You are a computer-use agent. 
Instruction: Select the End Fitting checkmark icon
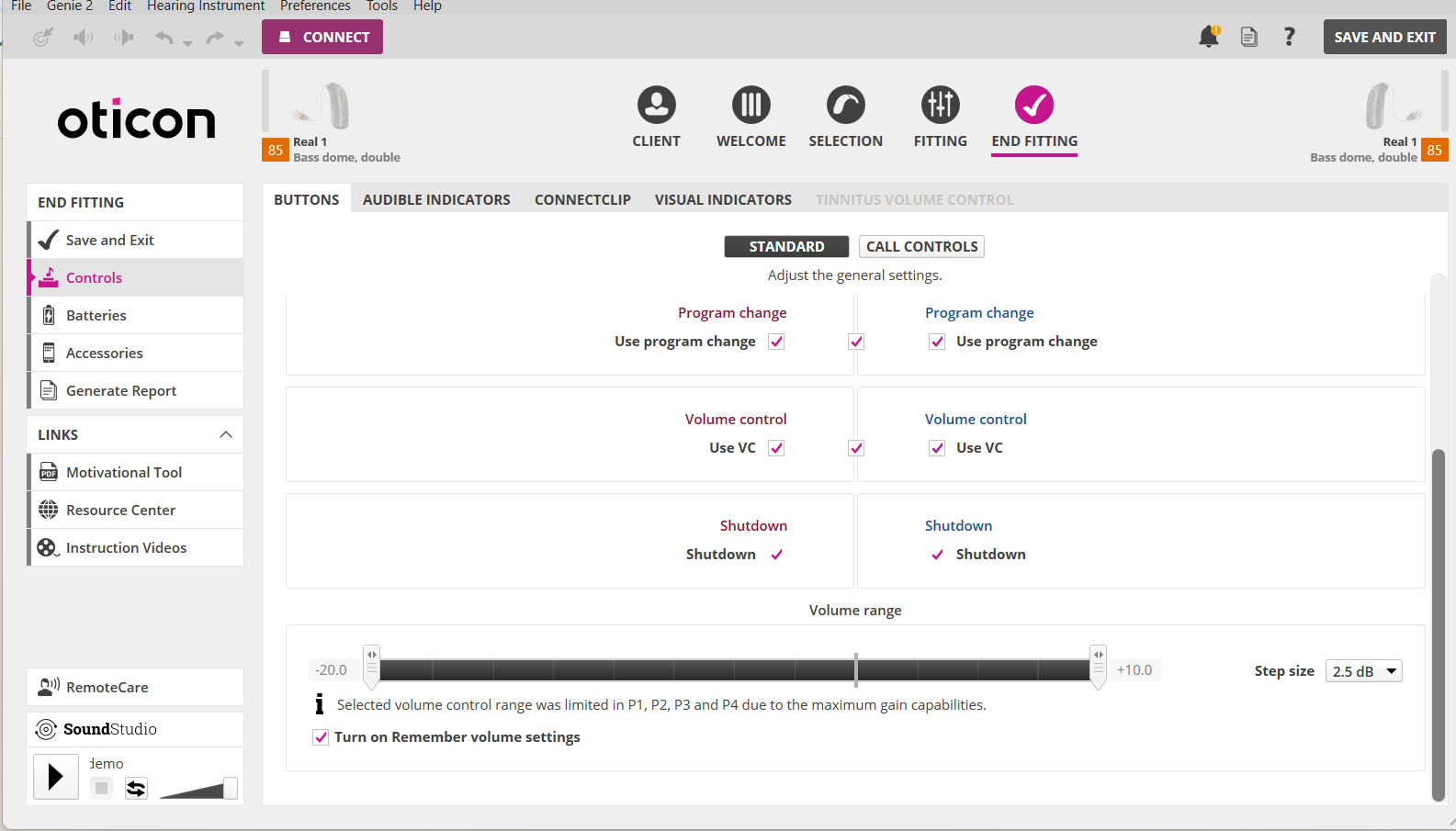pos(1034,105)
